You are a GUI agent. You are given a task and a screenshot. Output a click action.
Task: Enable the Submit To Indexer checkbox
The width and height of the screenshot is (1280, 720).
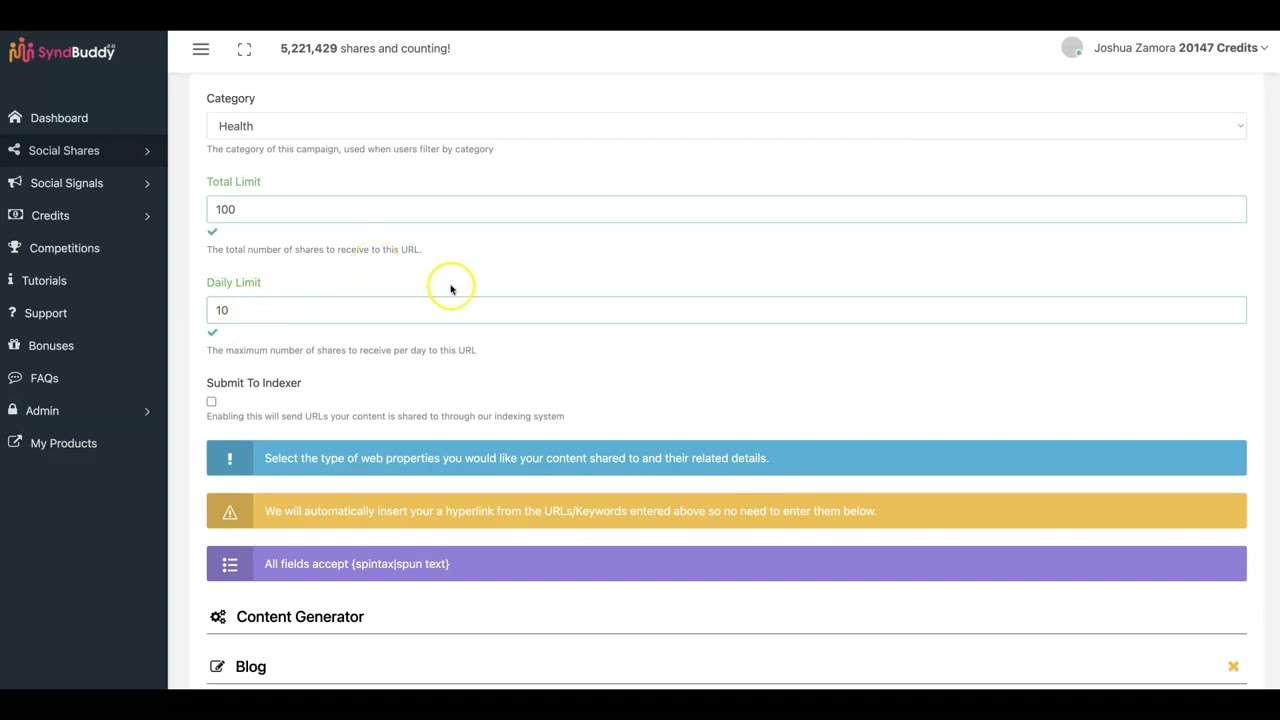click(x=211, y=402)
